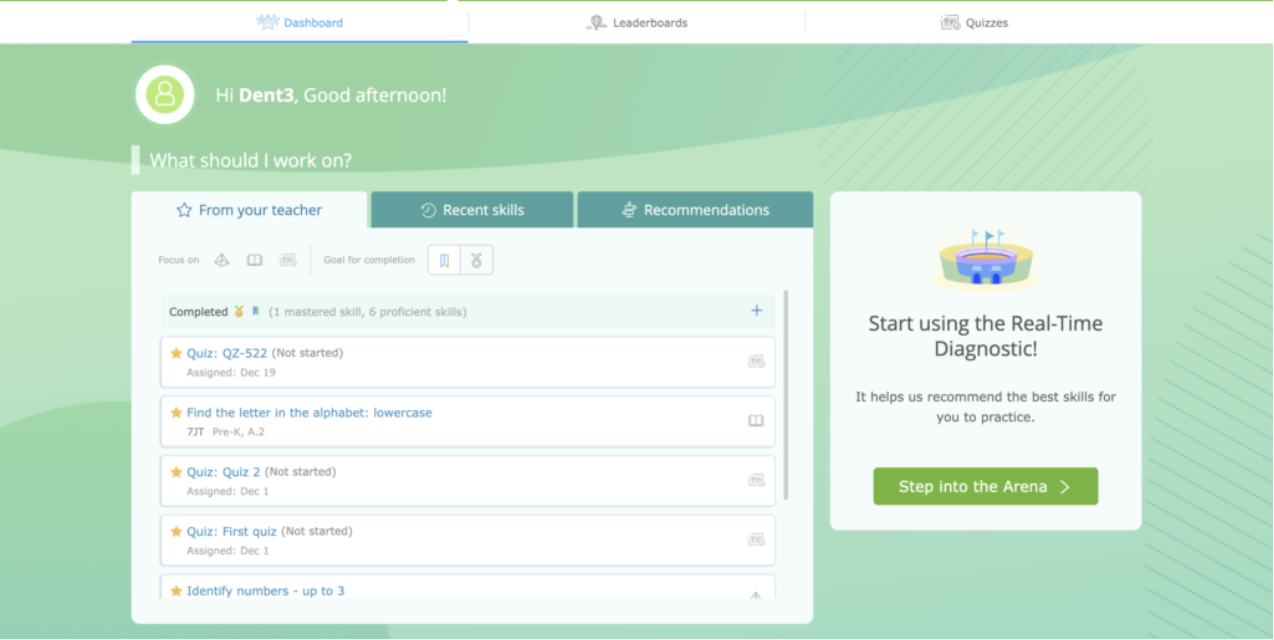Switch to Recommendations tab

tap(695, 210)
